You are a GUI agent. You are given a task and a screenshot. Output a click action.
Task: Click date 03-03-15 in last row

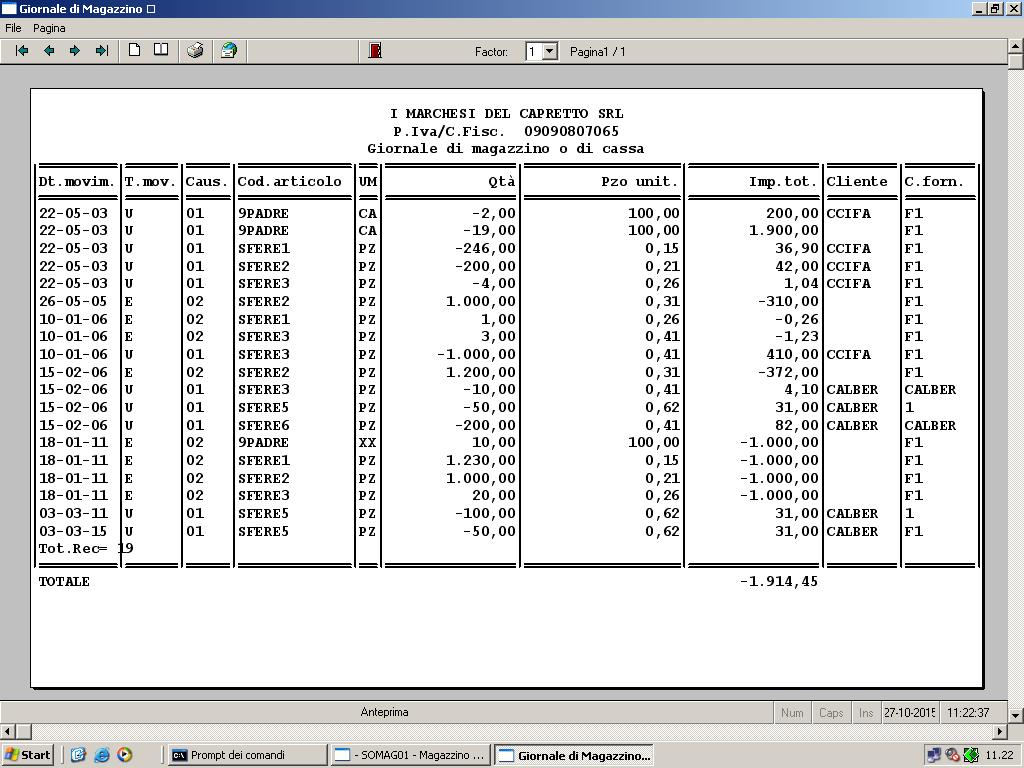click(72, 532)
